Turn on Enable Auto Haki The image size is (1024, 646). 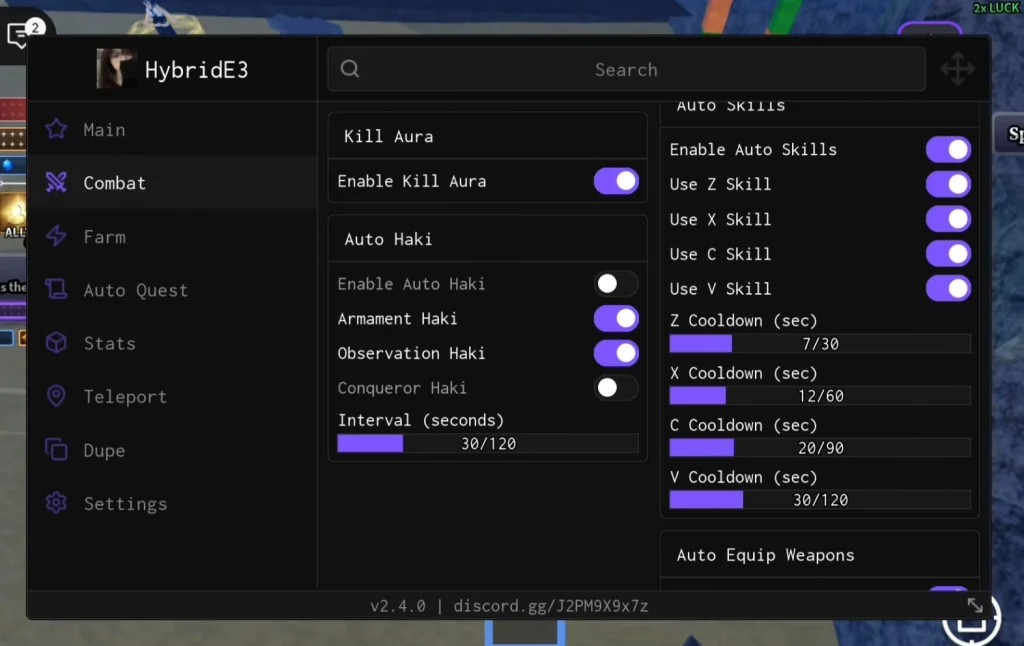(x=616, y=283)
